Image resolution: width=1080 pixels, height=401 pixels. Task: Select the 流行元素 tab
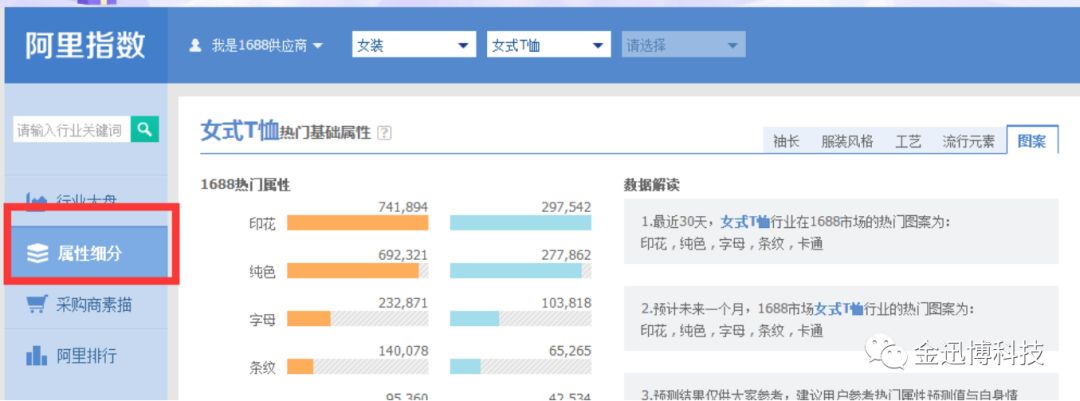point(969,142)
